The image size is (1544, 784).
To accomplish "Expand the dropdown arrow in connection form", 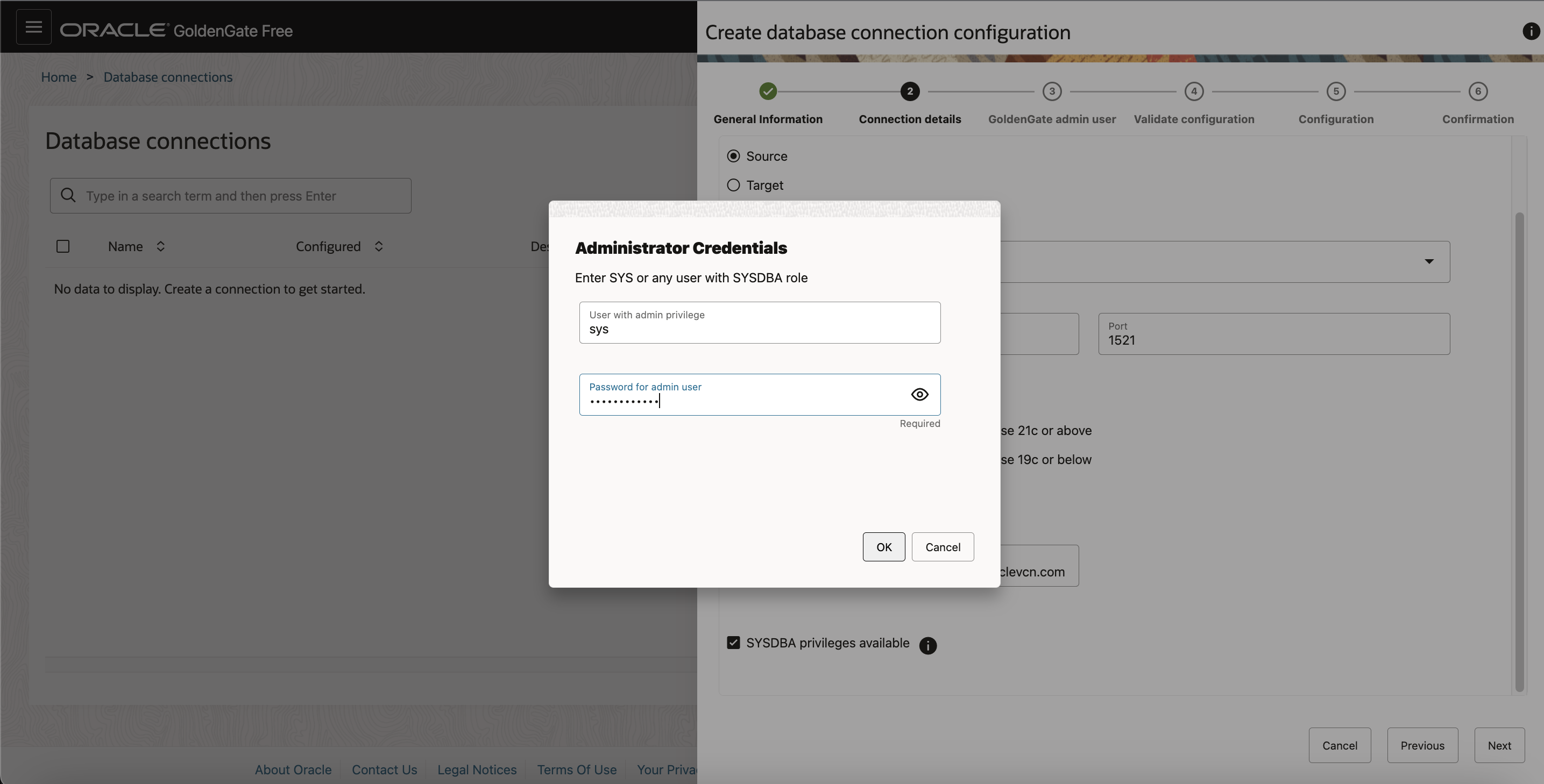I will (x=1429, y=262).
